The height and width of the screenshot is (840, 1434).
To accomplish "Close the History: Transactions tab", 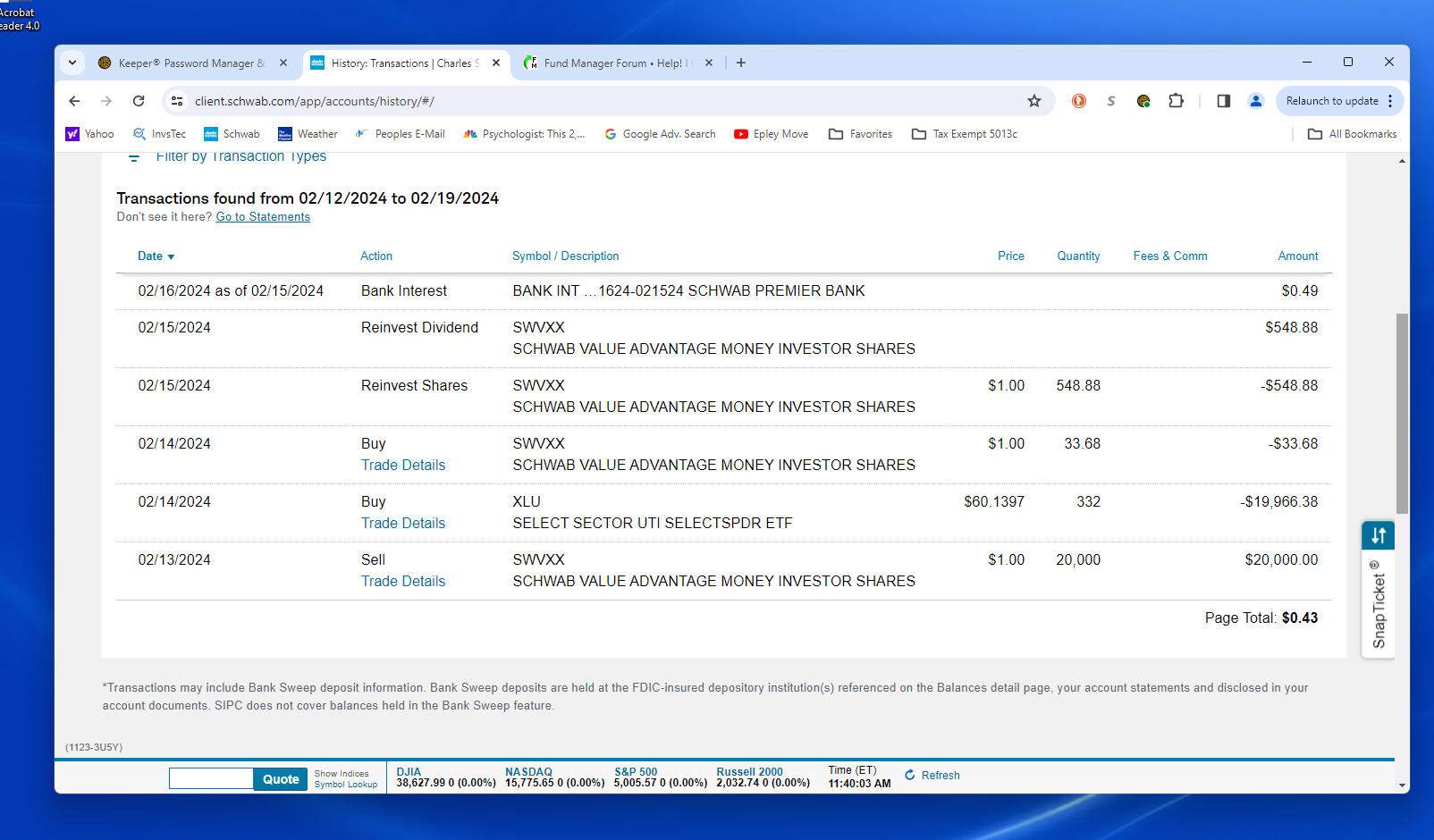I will [496, 63].
